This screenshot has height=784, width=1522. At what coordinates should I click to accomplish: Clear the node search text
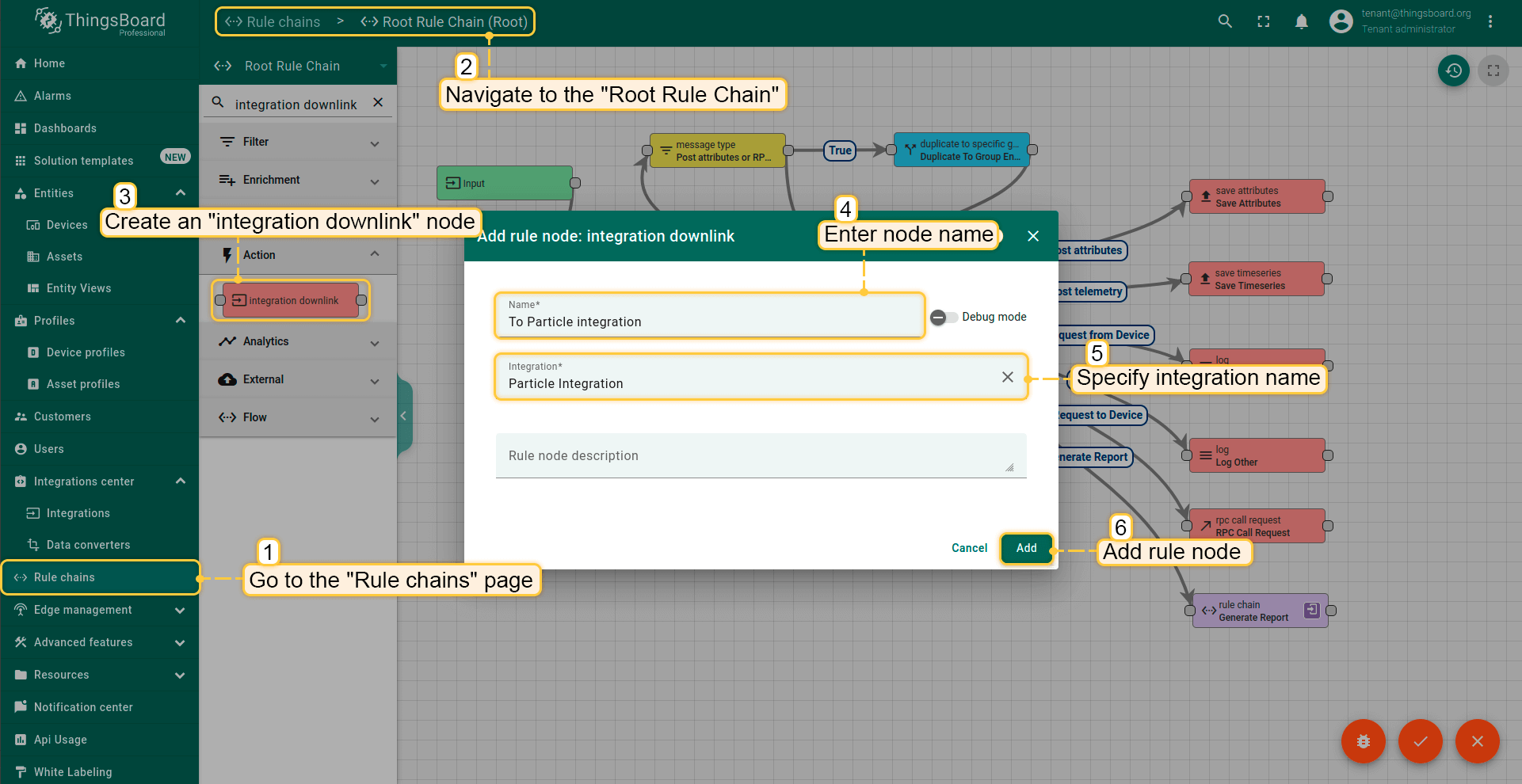pos(378,103)
